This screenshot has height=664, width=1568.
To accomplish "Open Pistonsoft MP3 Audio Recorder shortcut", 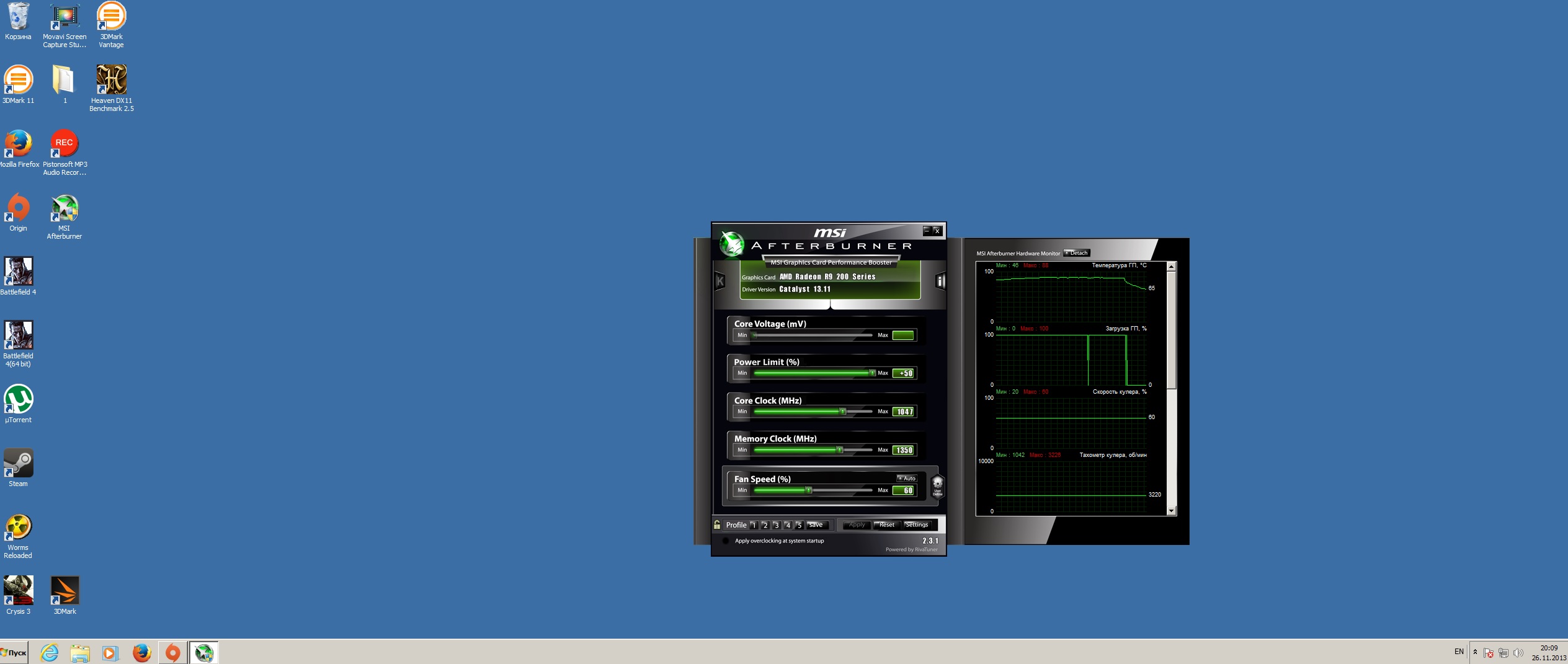I will (65, 153).
